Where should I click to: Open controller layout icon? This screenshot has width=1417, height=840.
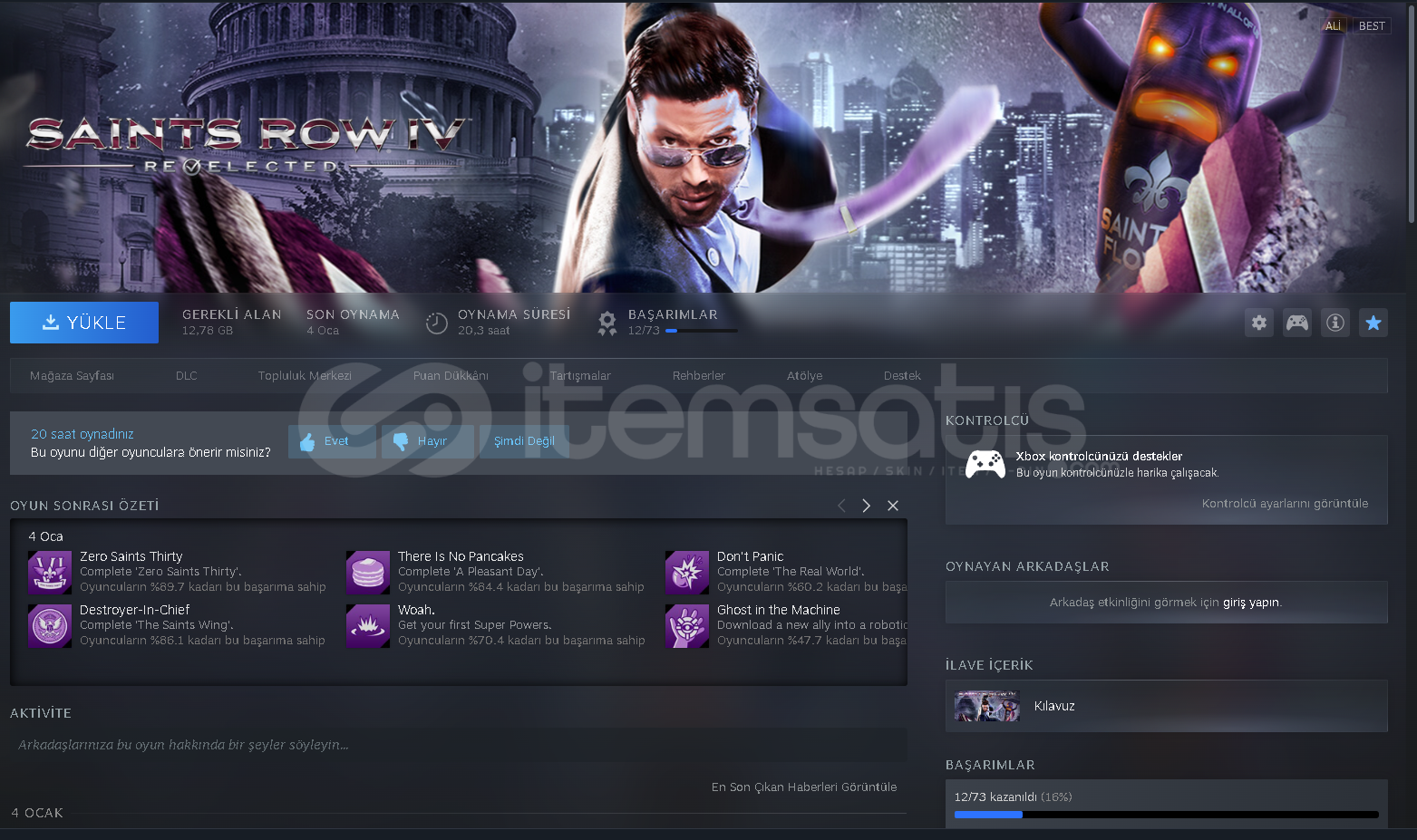[x=1297, y=323]
